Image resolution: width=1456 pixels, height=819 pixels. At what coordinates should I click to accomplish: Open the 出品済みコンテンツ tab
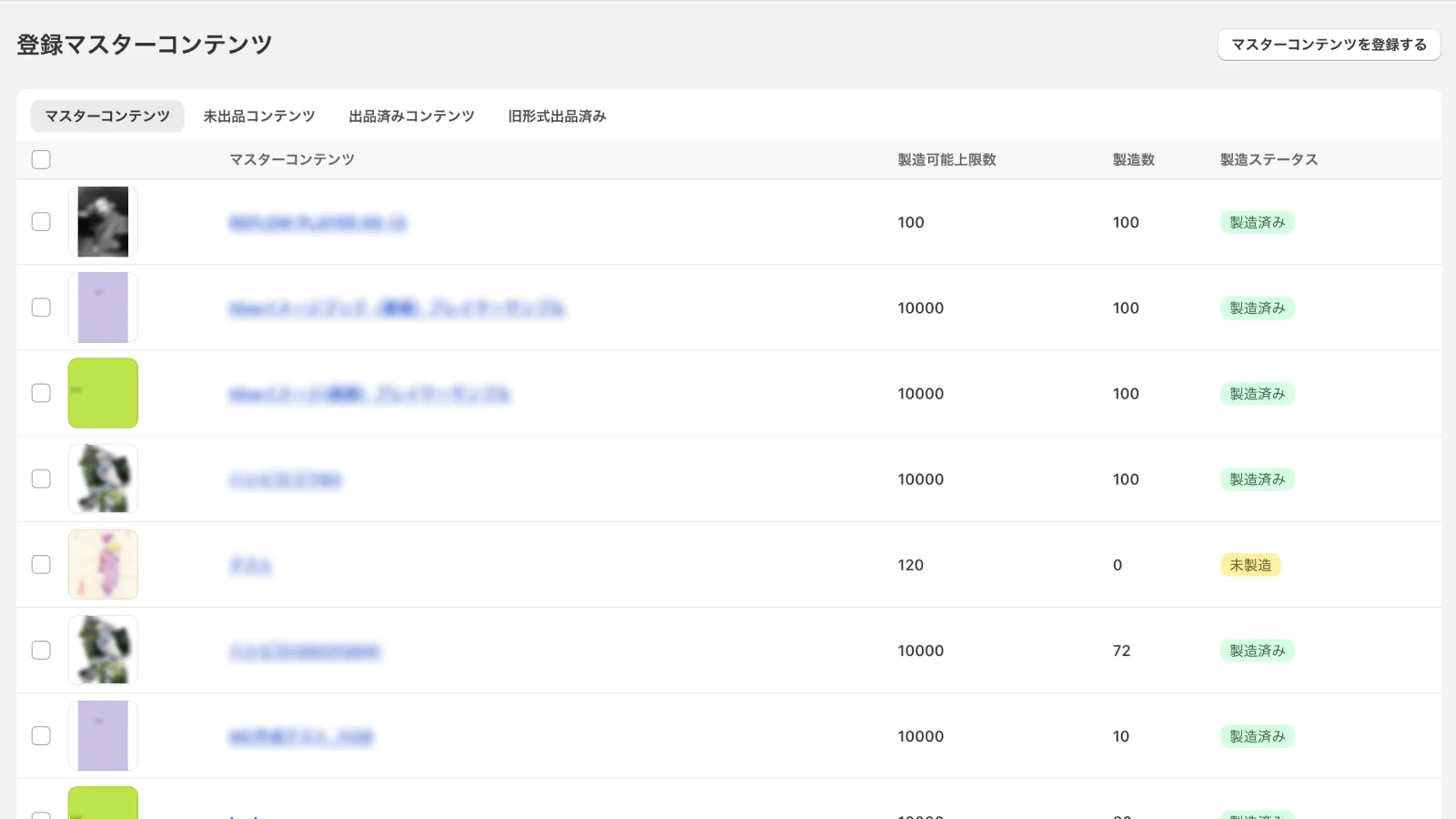click(x=411, y=116)
